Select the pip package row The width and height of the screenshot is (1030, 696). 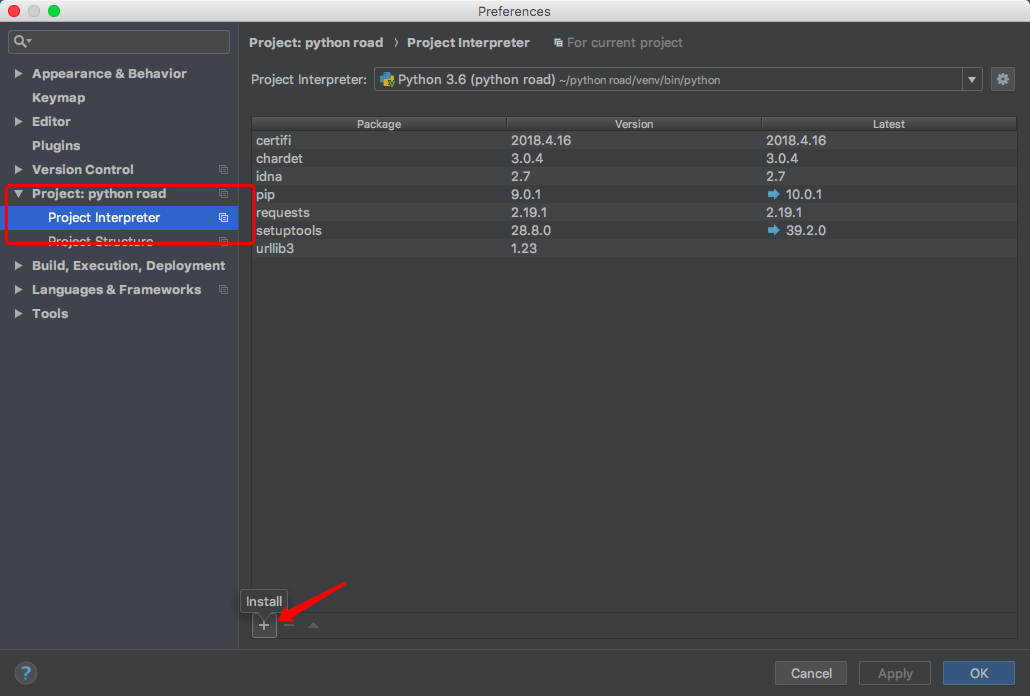[634, 194]
